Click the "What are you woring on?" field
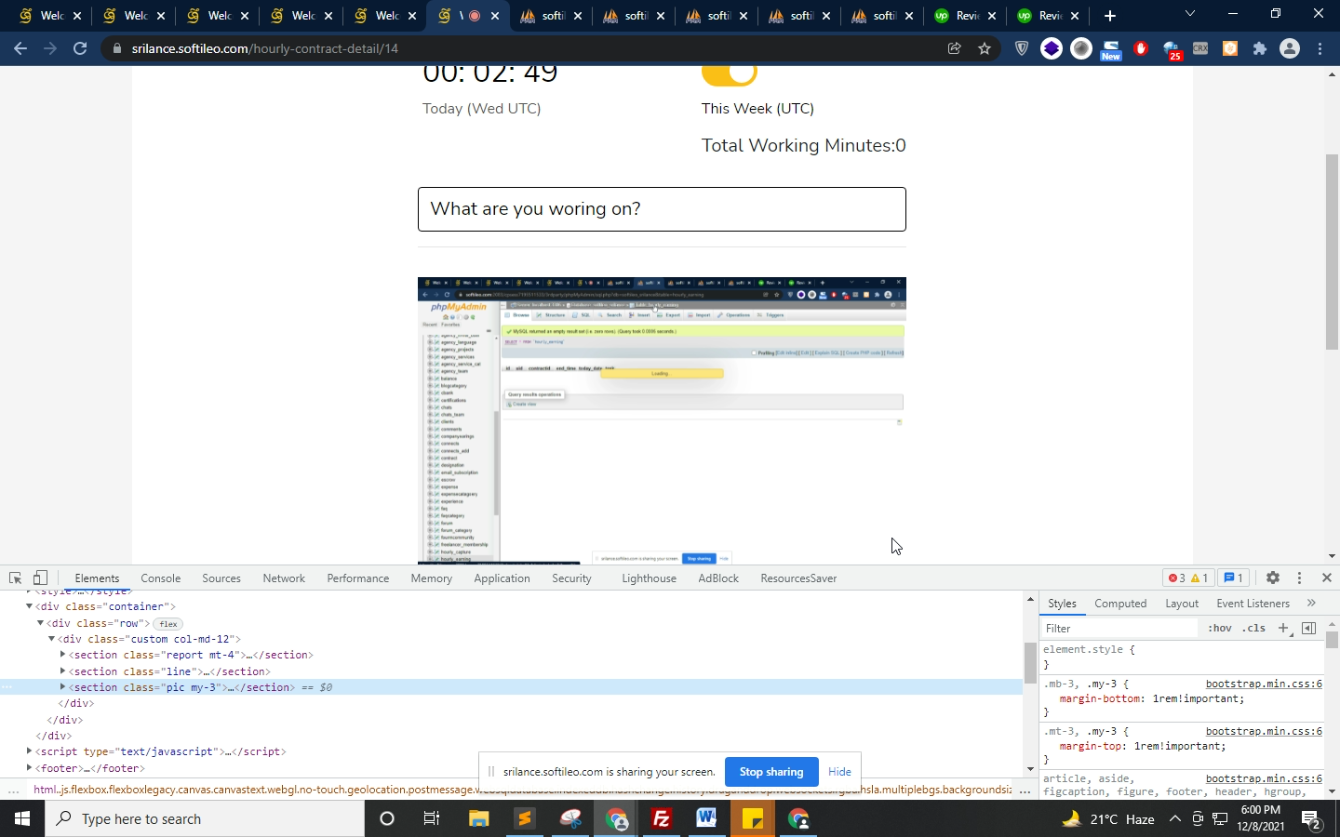The image size is (1340, 837). point(661,209)
